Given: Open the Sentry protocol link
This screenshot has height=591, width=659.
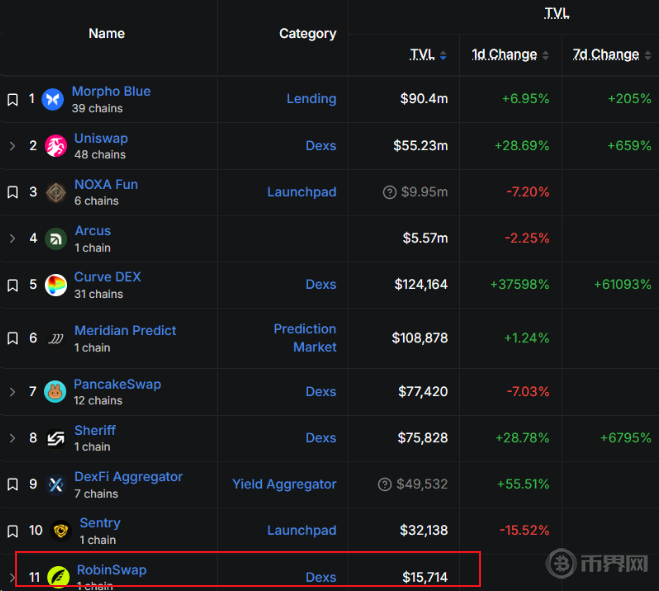Looking at the screenshot, I should (x=100, y=523).
